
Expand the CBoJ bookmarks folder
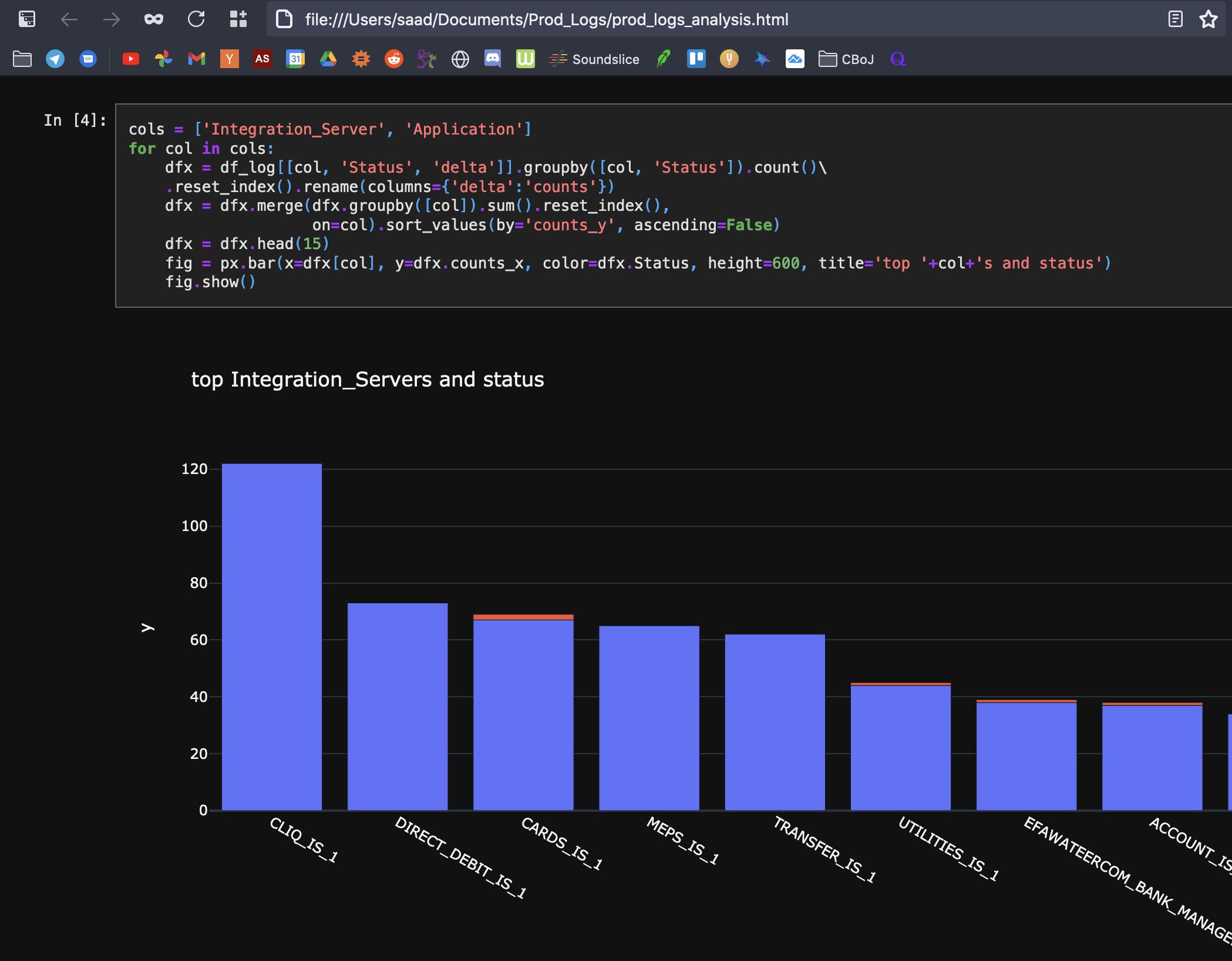[x=846, y=59]
